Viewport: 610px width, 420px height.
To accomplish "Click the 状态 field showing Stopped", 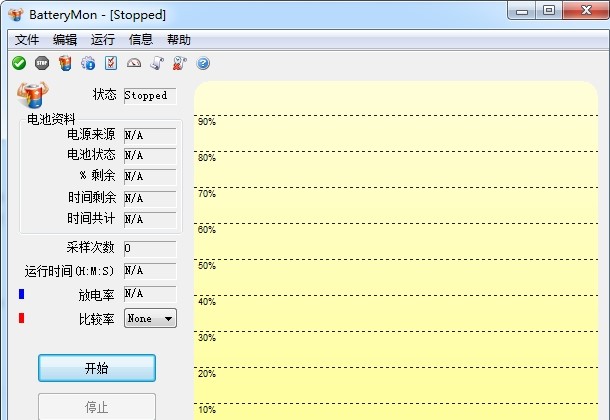I will 150,96.
